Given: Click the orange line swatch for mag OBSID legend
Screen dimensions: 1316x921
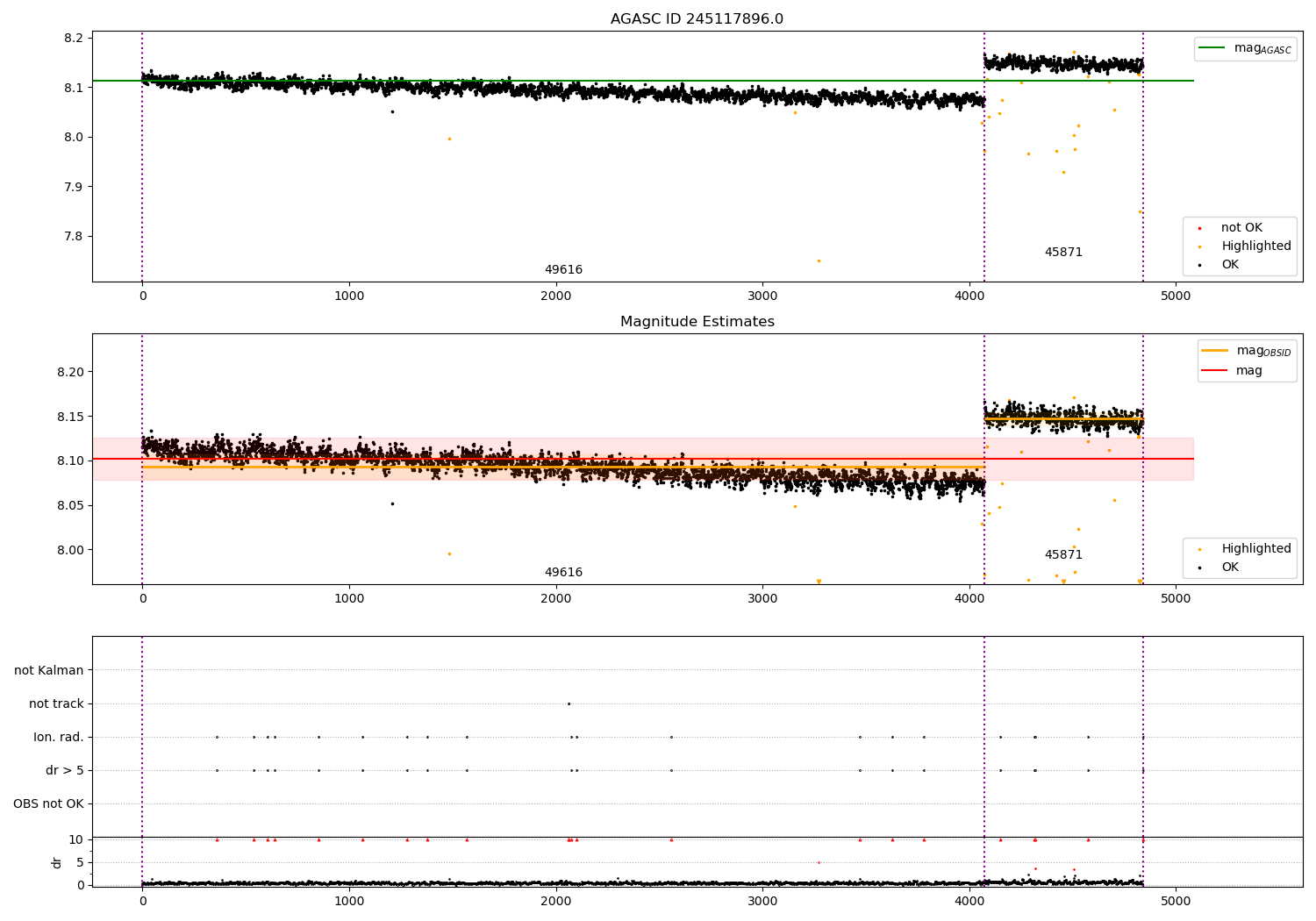Looking at the screenshot, I should (x=1214, y=350).
